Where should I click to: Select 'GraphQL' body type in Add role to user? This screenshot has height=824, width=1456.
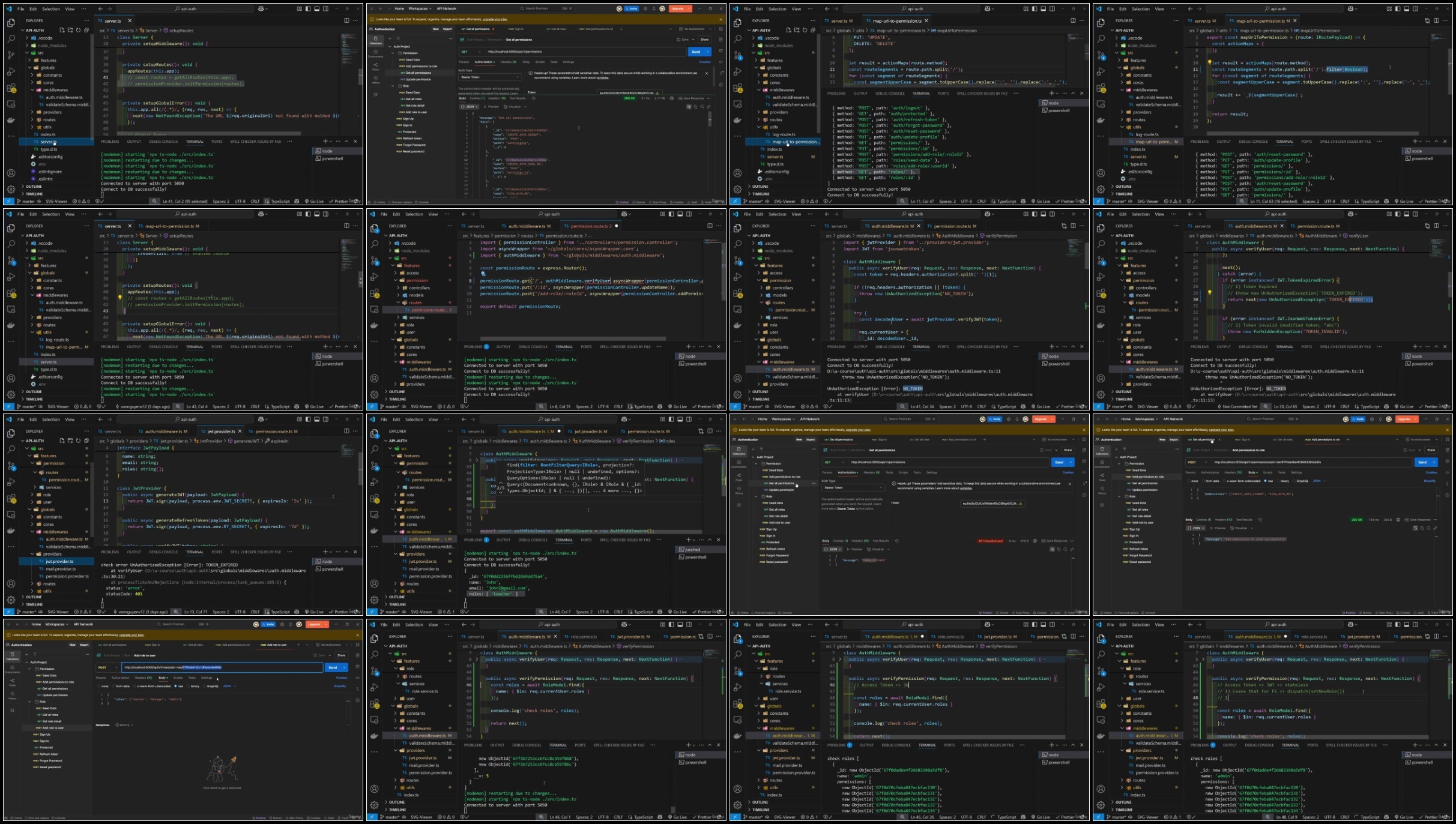pyautogui.click(x=211, y=686)
